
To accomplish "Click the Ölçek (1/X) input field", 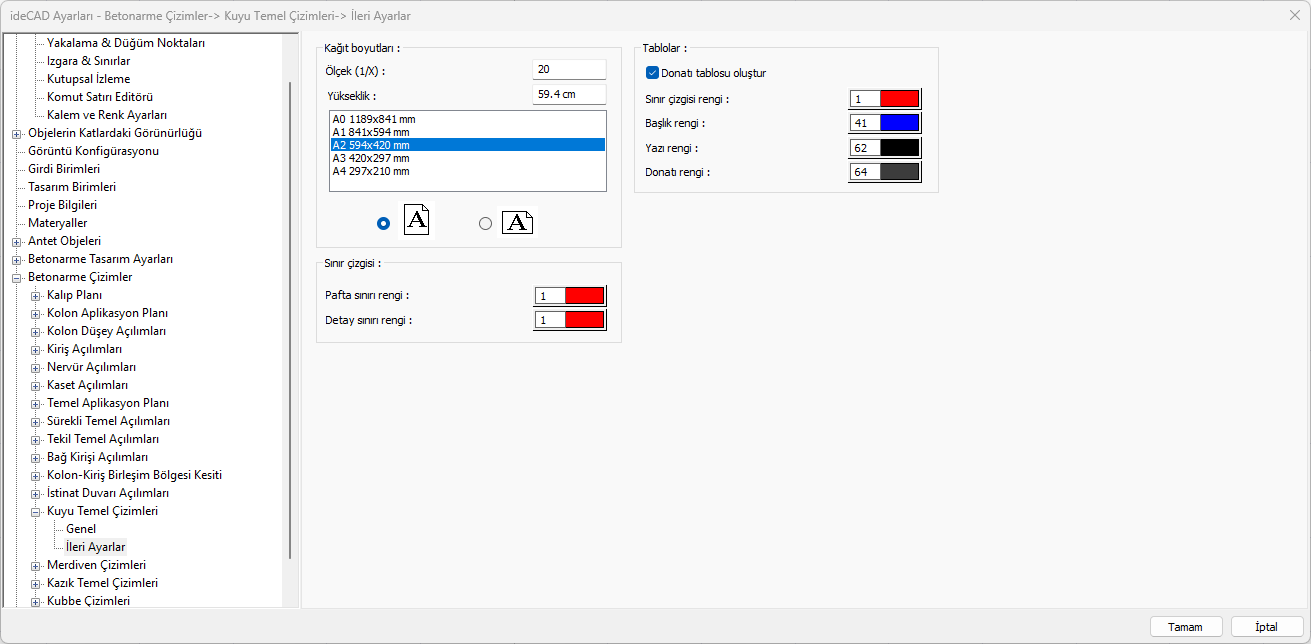I will click(569, 70).
